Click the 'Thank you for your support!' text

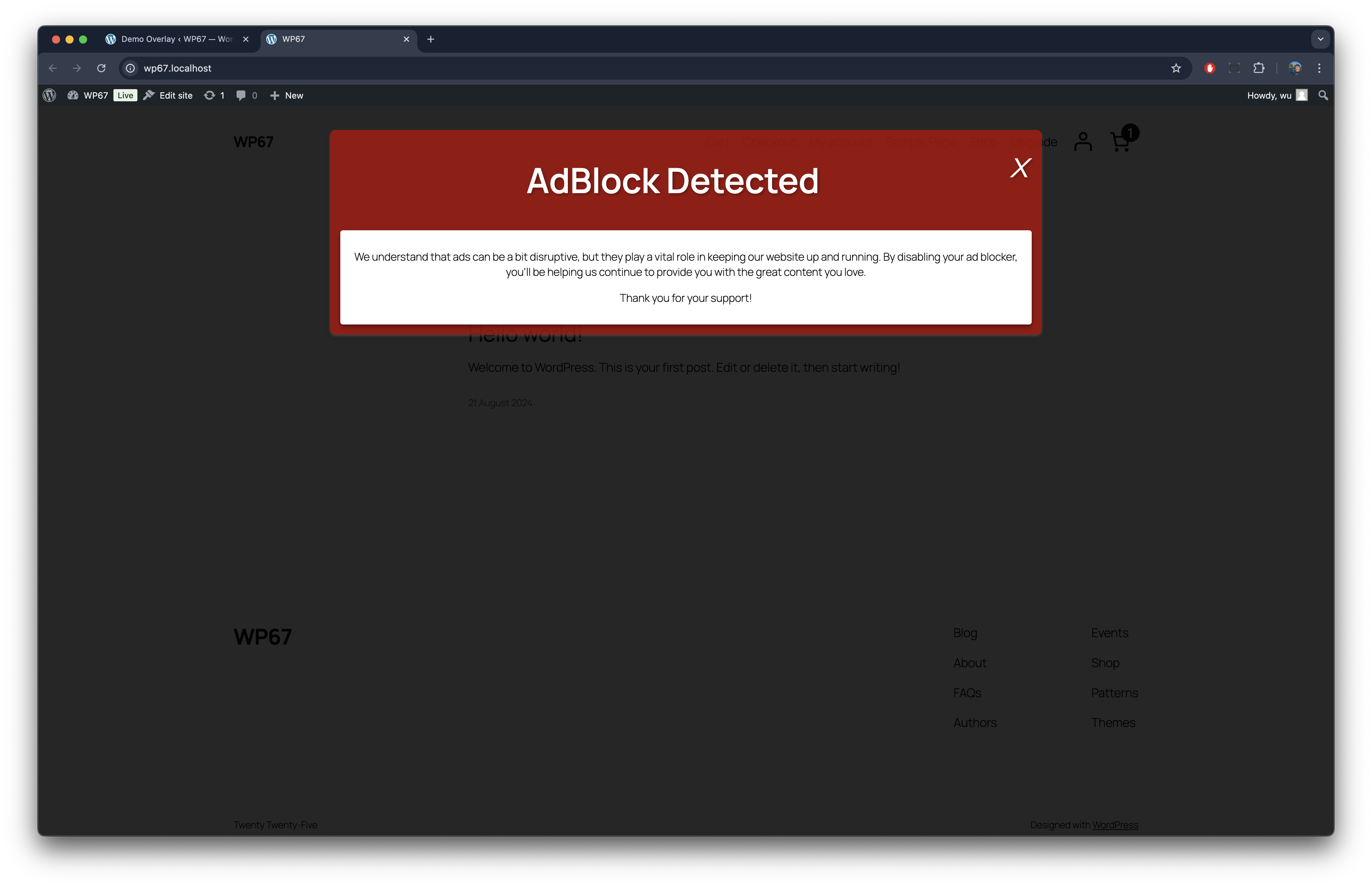pos(686,298)
